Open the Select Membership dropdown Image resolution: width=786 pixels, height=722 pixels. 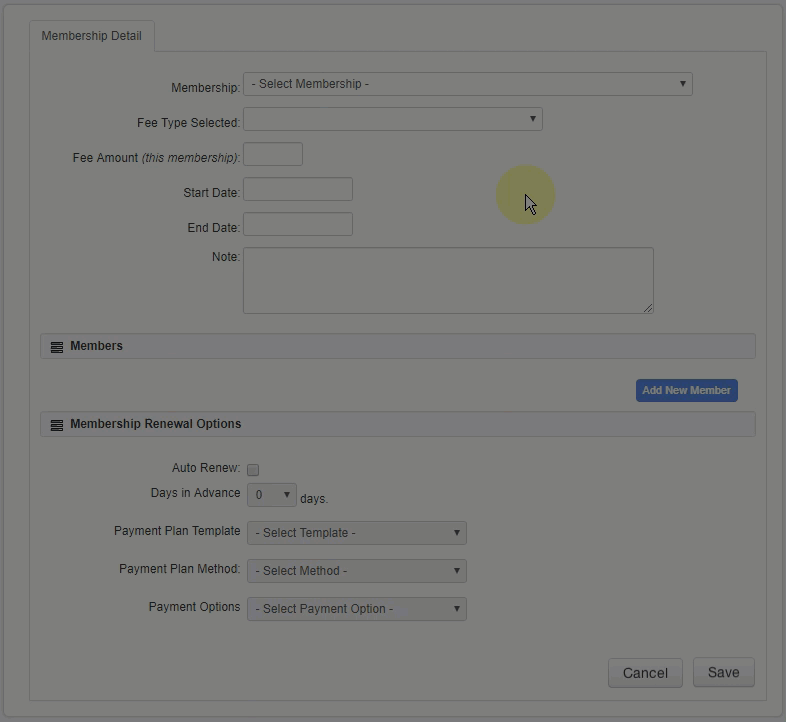(x=467, y=84)
